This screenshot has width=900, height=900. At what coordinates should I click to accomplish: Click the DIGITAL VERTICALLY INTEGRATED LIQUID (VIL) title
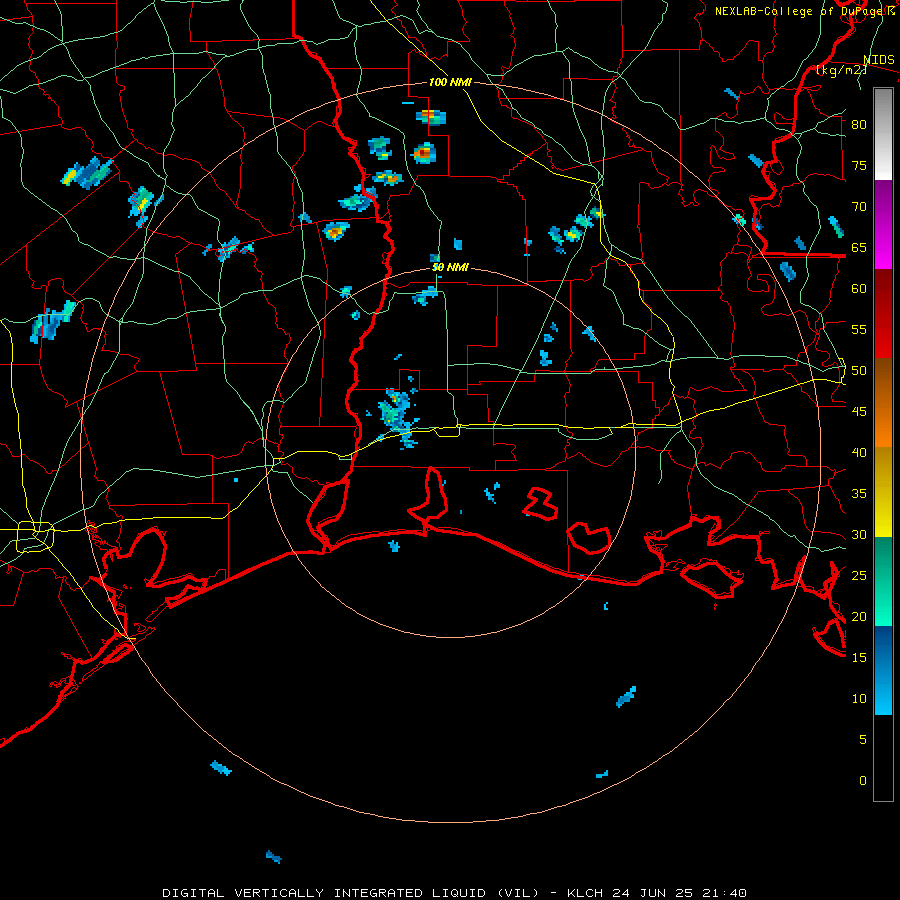(351, 893)
